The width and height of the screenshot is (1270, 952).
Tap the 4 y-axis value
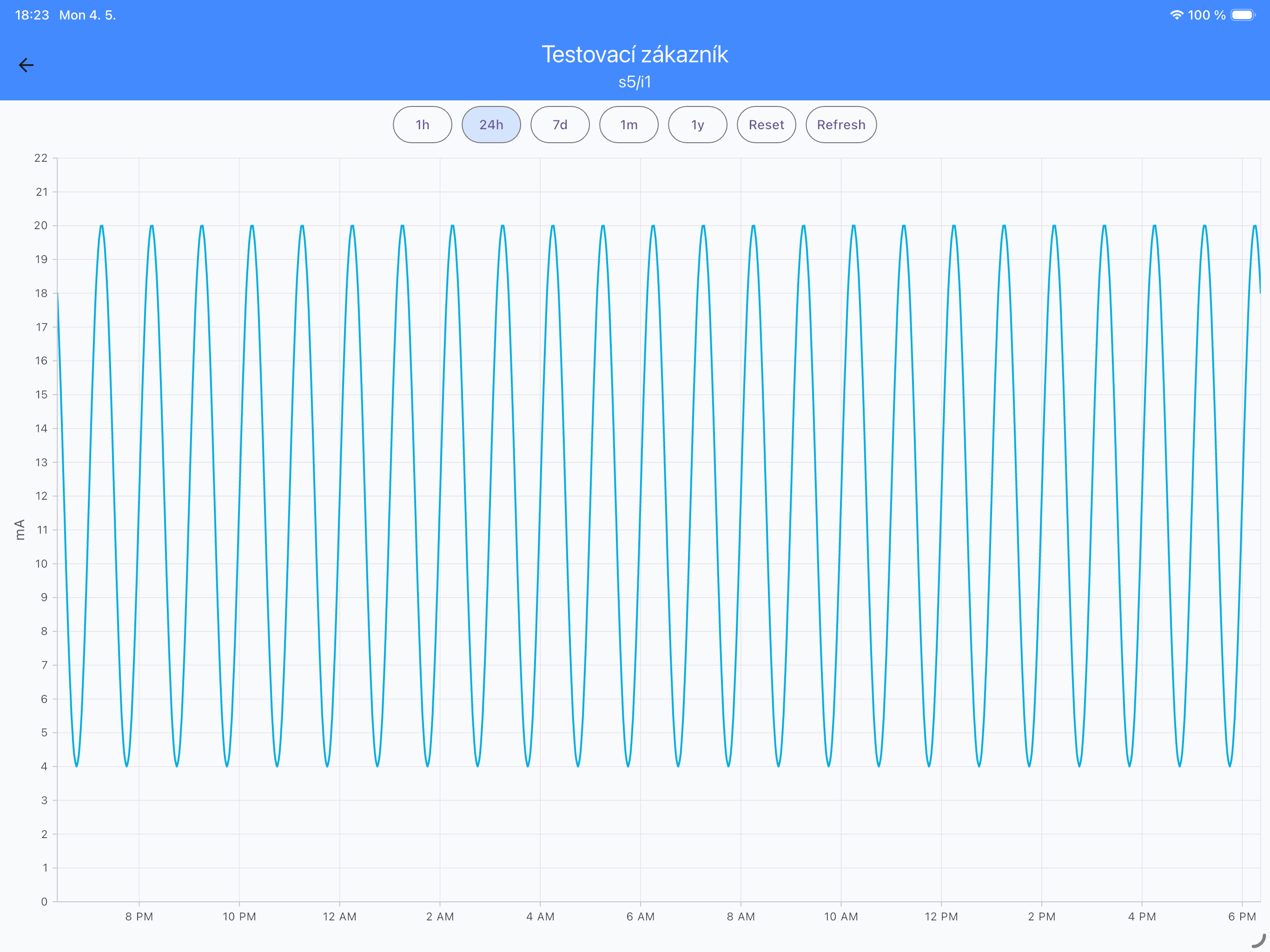(44, 767)
